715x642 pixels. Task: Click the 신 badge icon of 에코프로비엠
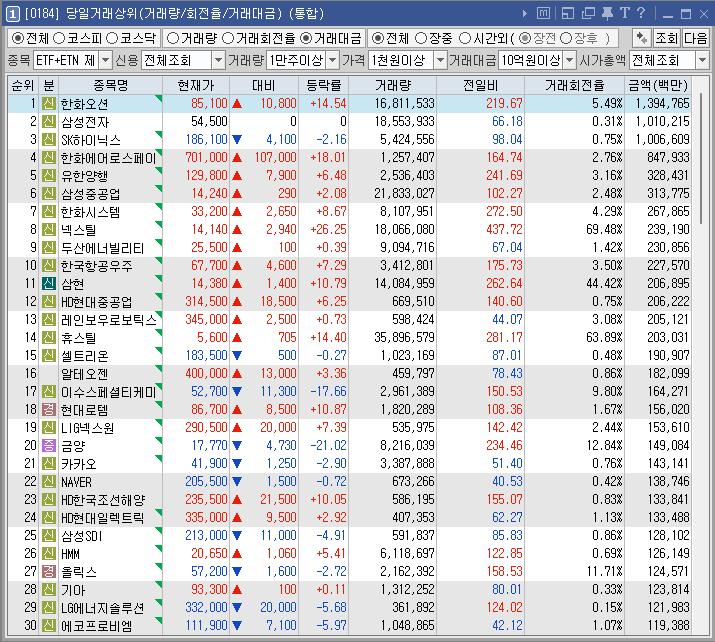tap(49, 626)
